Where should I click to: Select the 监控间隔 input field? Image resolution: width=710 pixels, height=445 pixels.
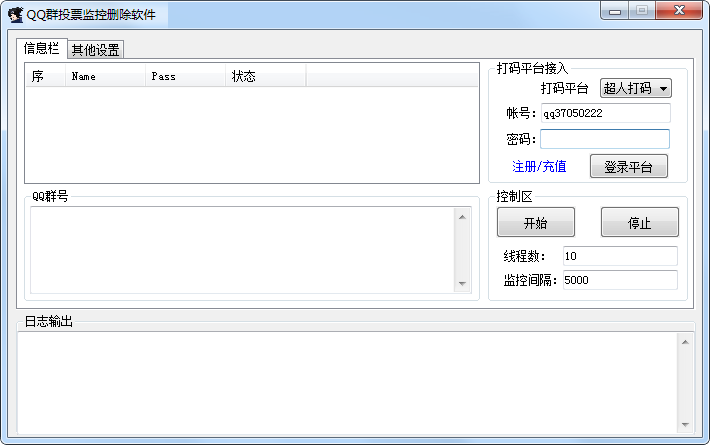[x=620, y=281]
